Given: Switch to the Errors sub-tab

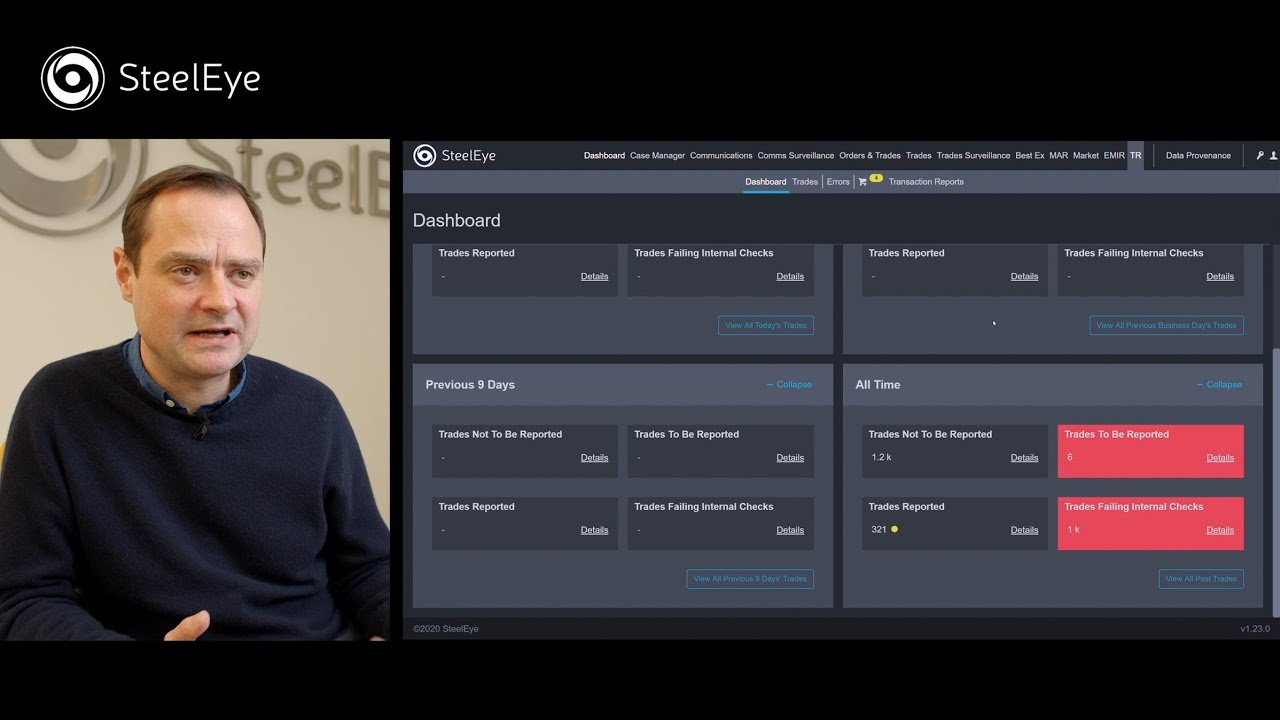Looking at the screenshot, I should pyautogui.click(x=838, y=182).
